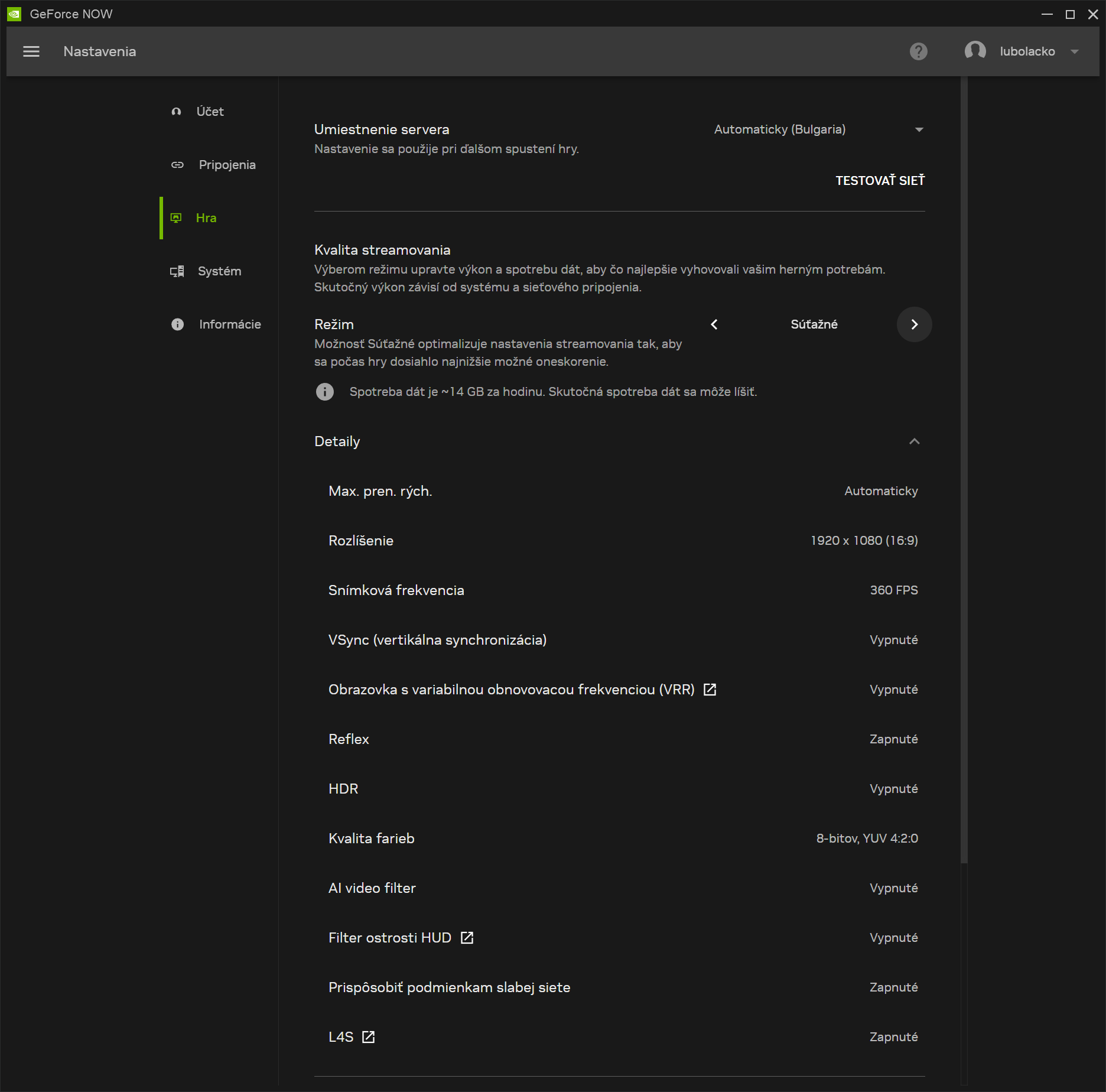
Task: Open the hamburger navigation menu
Action: [x=31, y=51]
